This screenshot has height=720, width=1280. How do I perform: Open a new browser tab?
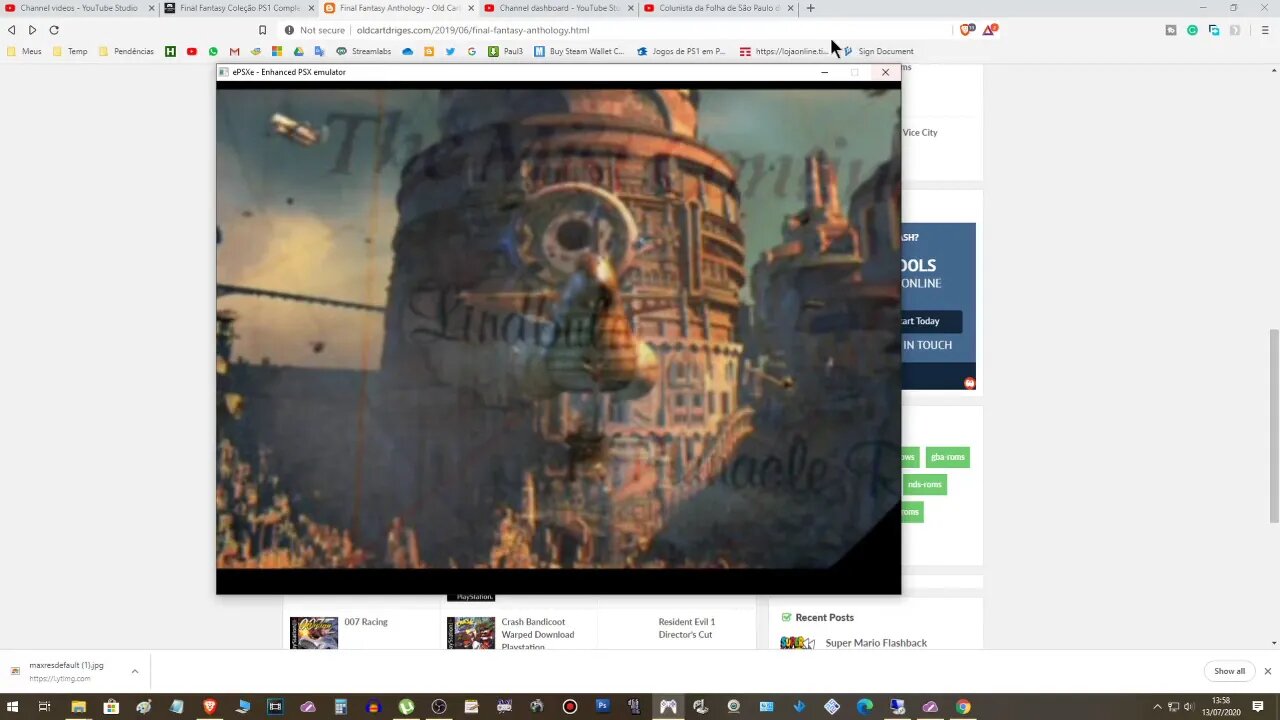point(810,8)
